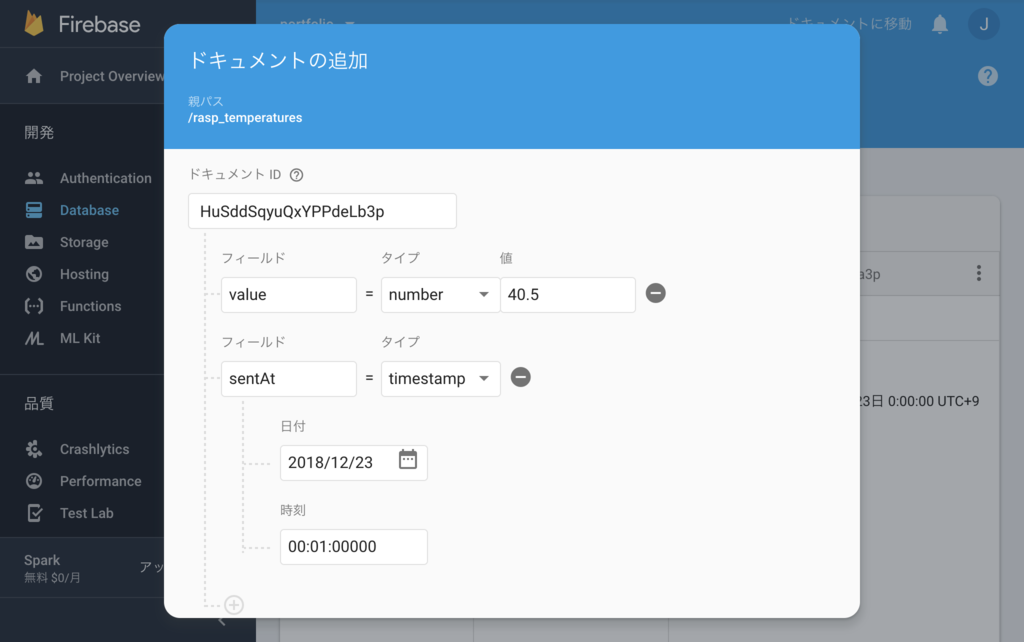Open the Crashlytics icon
Image resolution: width=1024 pixels, height=642 pixels.
(x=34, y=449)
